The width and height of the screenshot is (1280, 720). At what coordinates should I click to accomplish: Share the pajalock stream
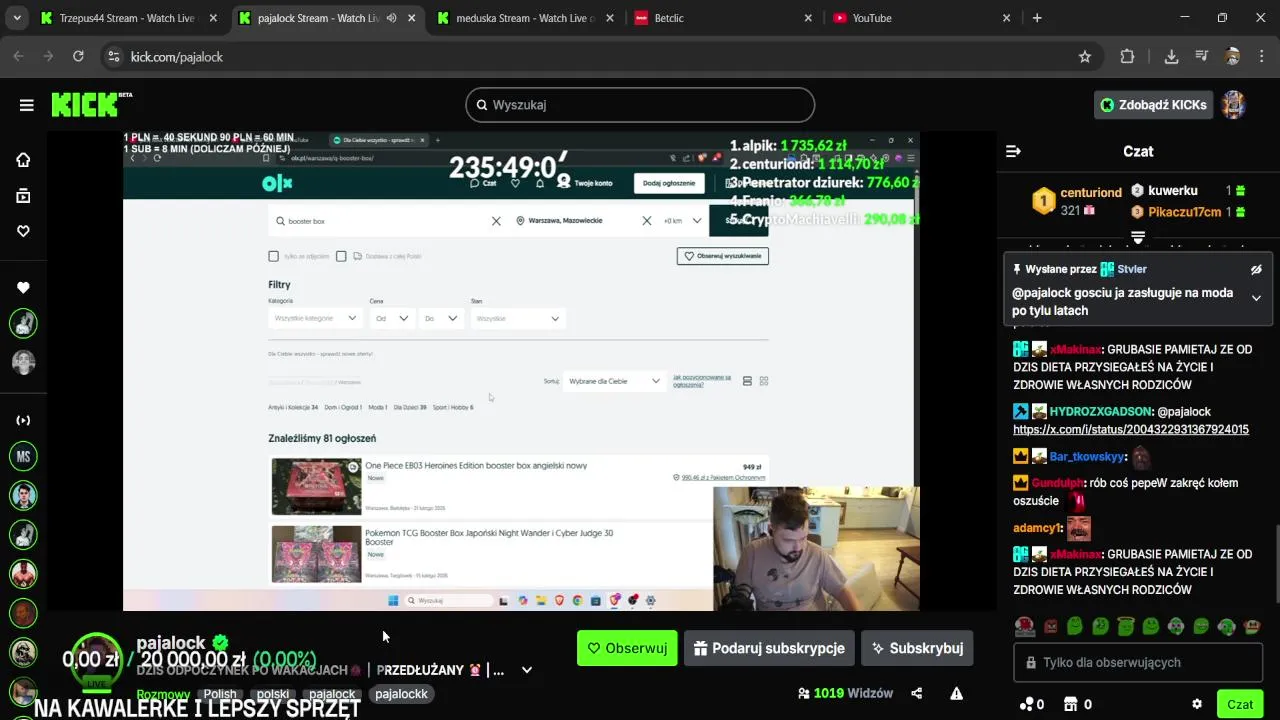917,693
